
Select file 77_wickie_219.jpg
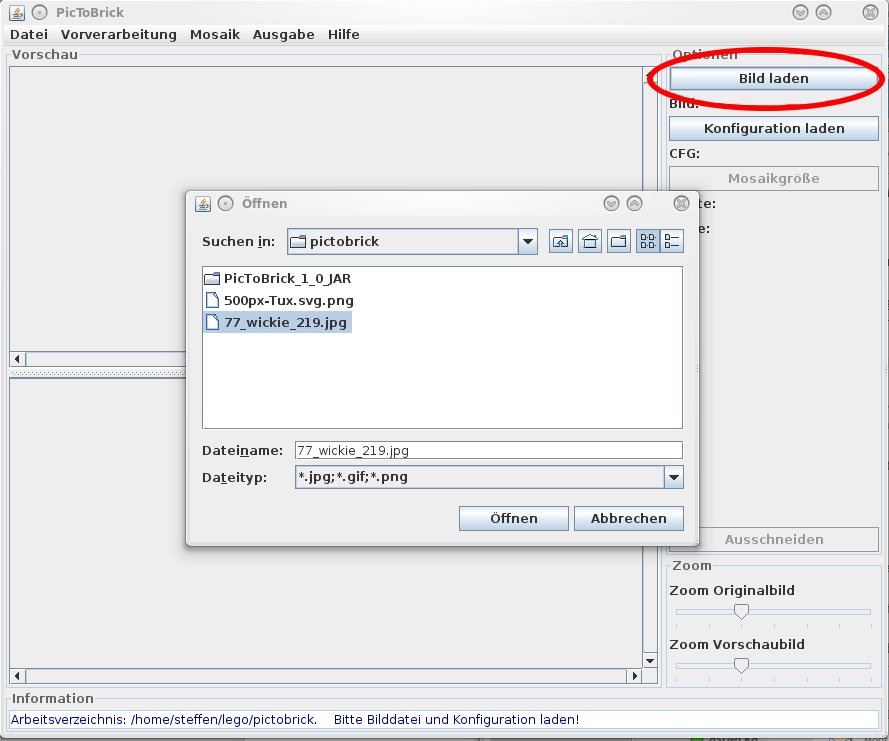click(x=278, y=323)
